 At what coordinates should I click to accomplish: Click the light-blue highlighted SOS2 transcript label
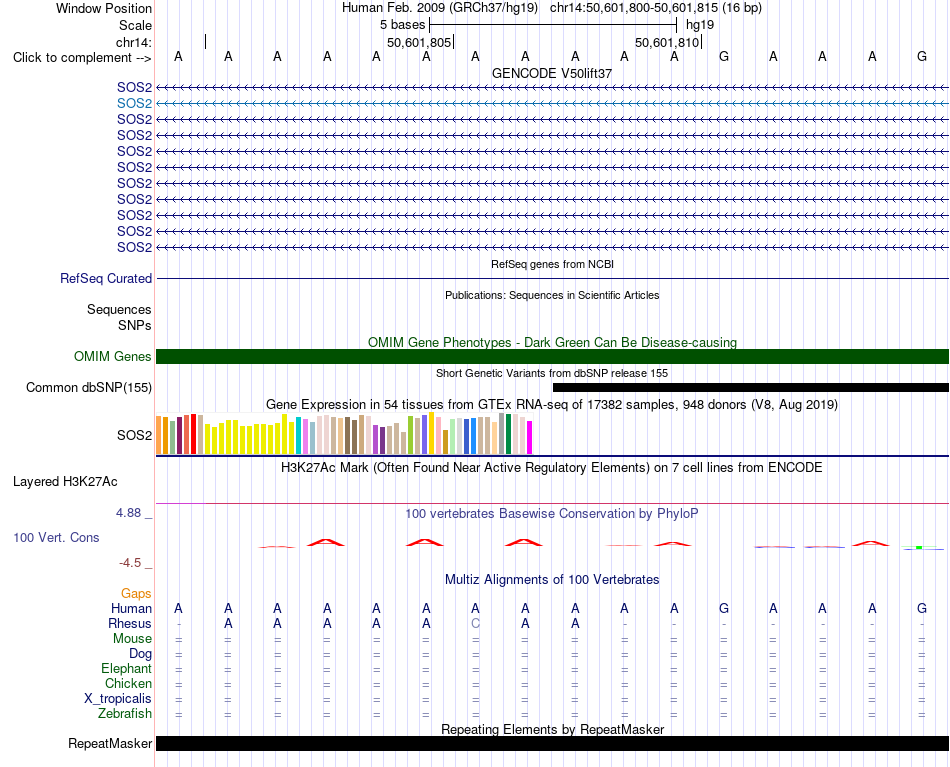[134, 104]
